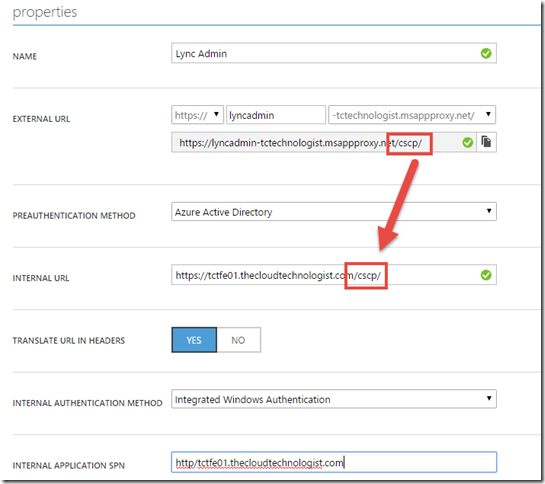Viewport: 545px width, 484px height.
Task: Click the read-only full external URL box
Action: point(324,142)
